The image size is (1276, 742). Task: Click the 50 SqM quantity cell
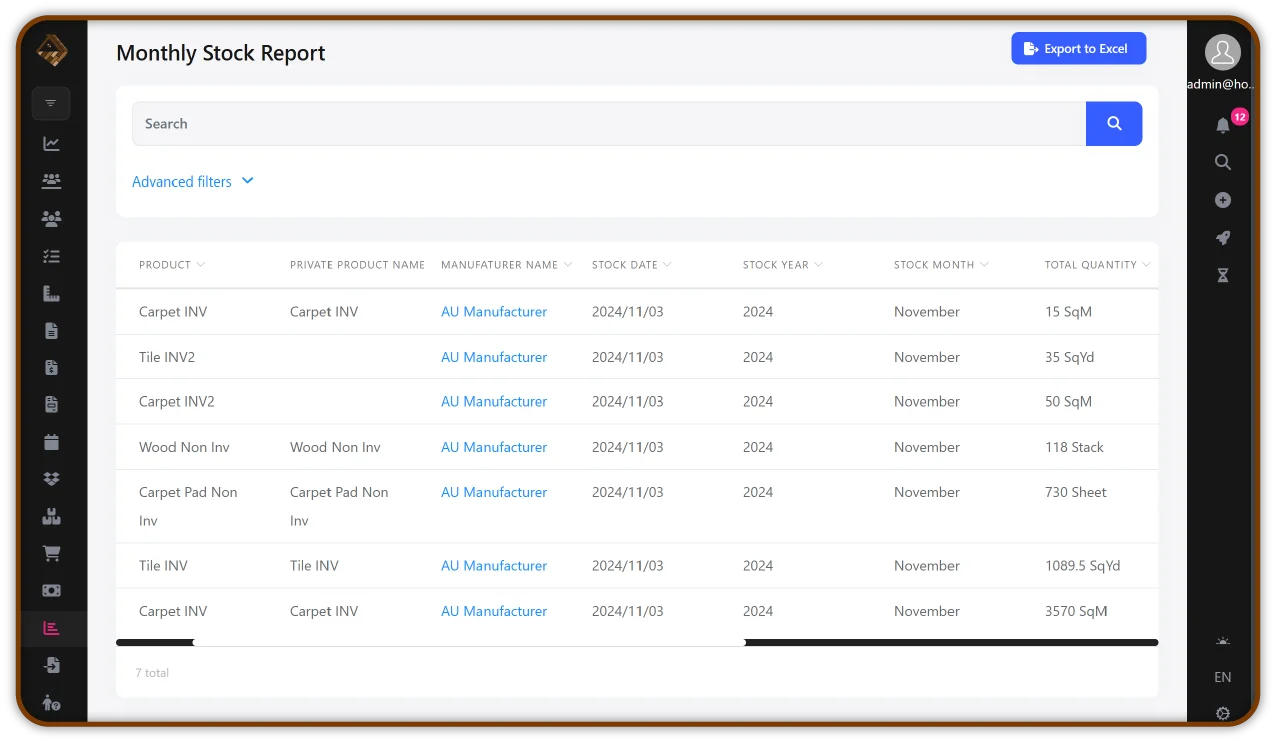1068,401
